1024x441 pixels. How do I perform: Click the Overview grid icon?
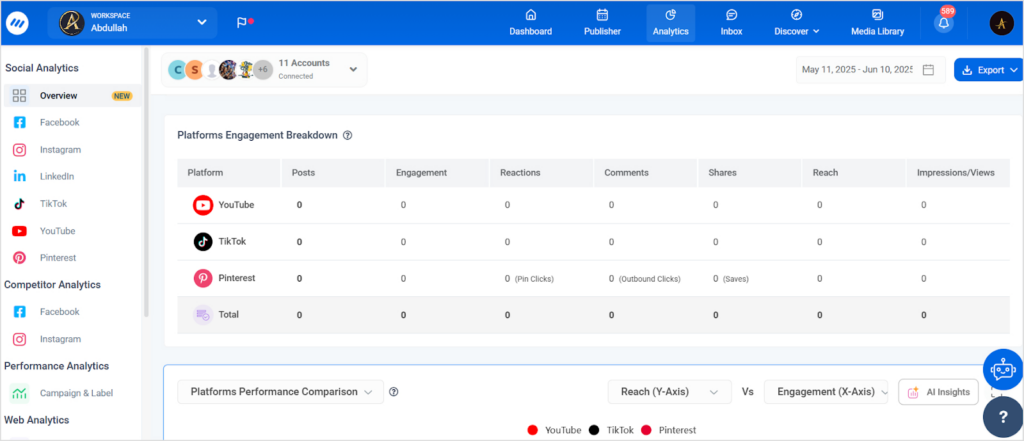(20, 96)
